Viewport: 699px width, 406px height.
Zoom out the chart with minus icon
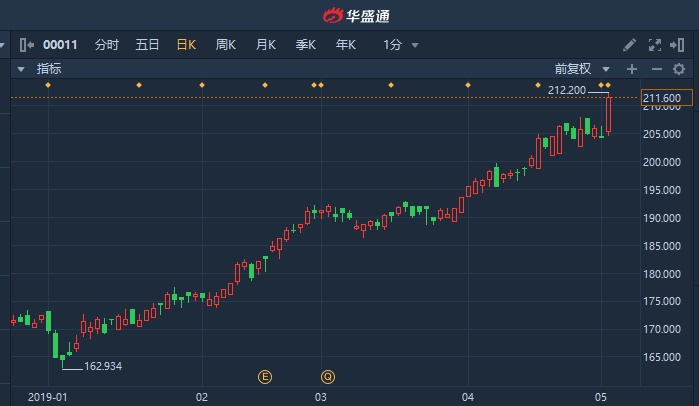pos(657,69)
